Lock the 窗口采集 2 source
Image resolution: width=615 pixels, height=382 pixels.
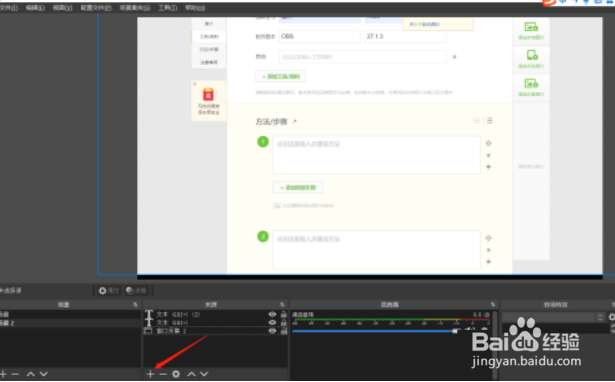(x=284, y=331)
